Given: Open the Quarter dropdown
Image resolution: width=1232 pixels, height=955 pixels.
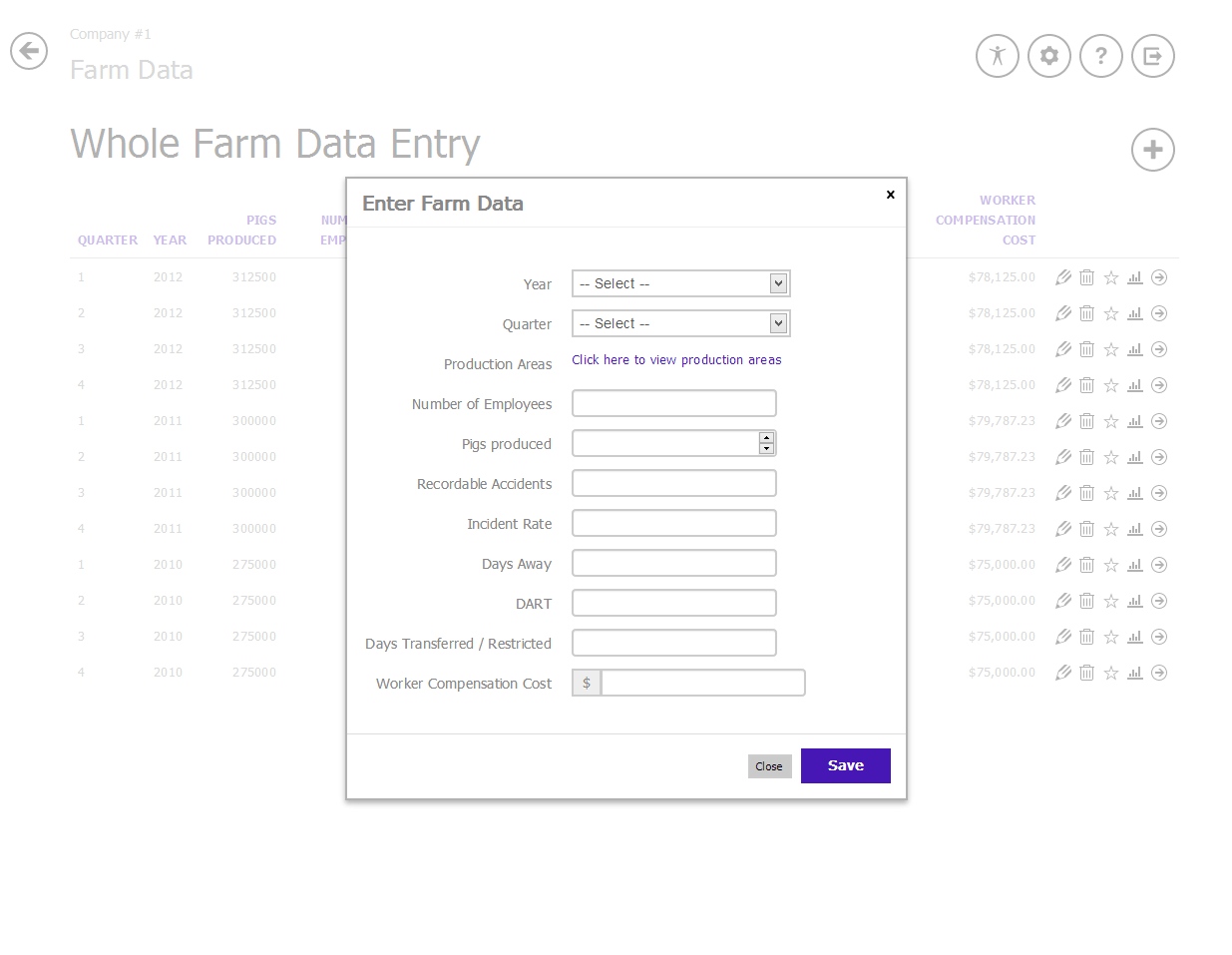Looking at the screenshot, I should pos(681,323).
